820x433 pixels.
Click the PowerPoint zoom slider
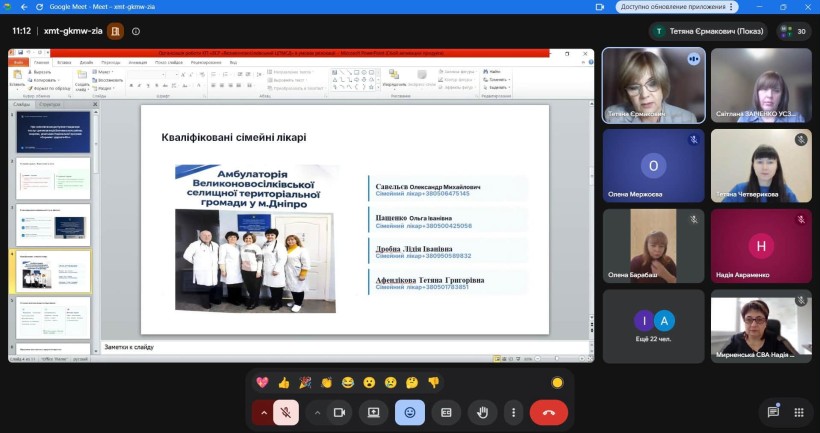click(x=558, y=359)
